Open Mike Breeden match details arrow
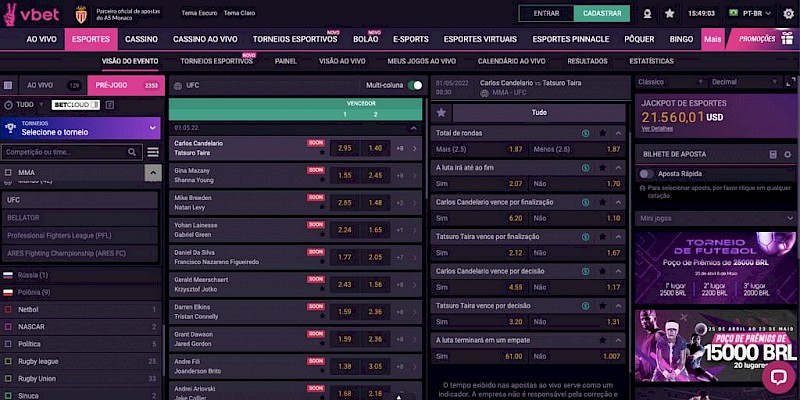Screen dimensions: 800x400 [x=414, y=203]
